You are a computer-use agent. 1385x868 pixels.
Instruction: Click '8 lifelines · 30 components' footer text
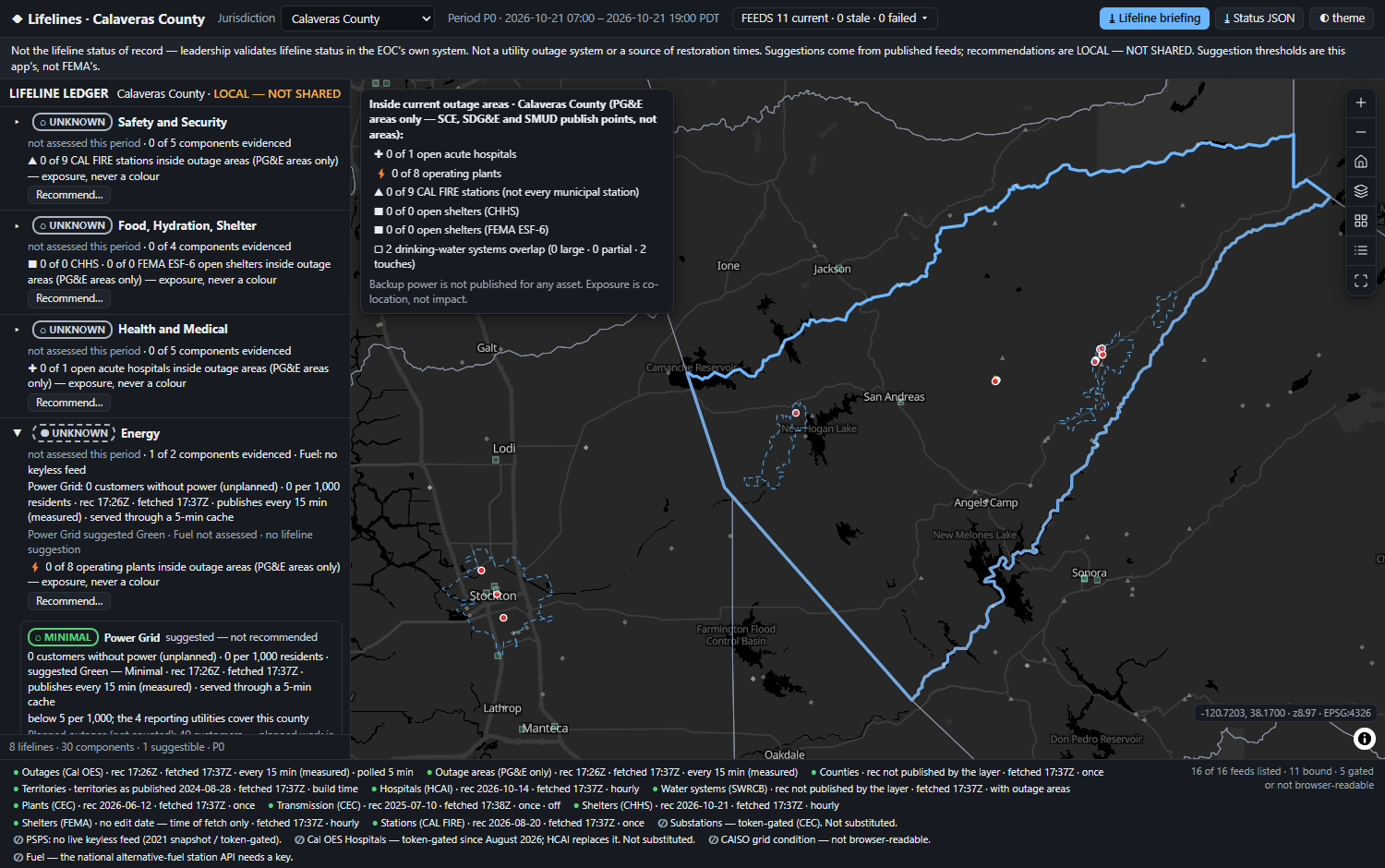pos(71,747)
